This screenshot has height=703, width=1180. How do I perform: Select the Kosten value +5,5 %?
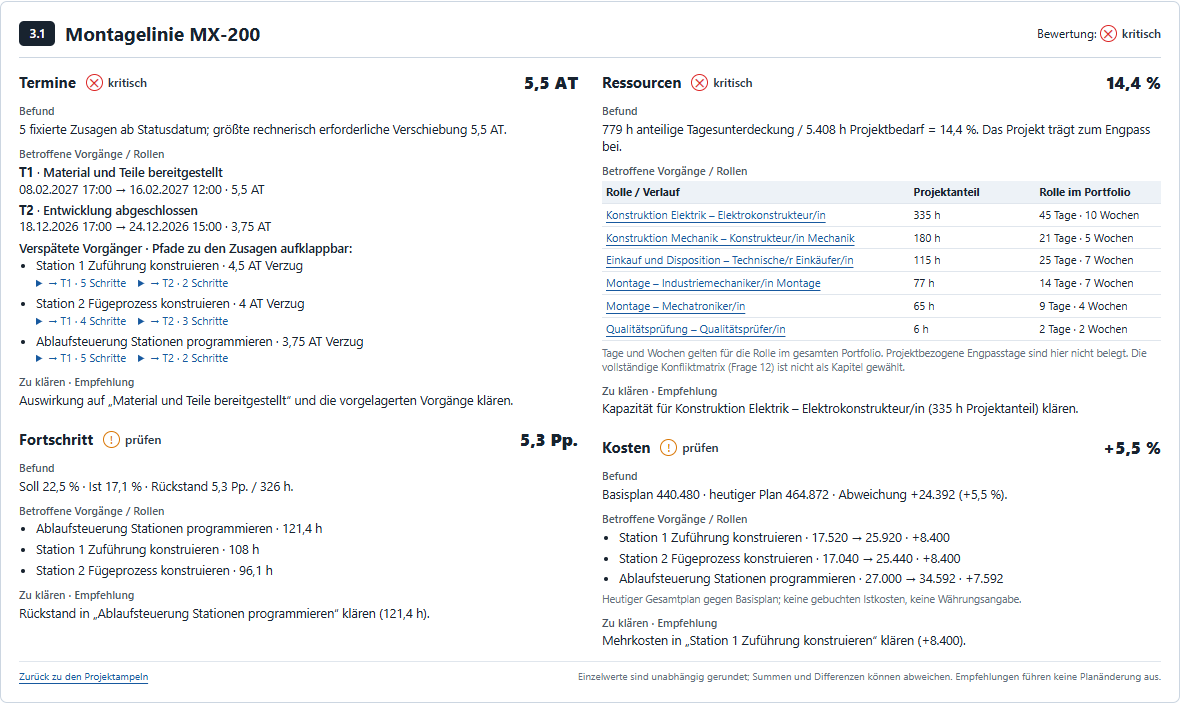click(1132, 449)
